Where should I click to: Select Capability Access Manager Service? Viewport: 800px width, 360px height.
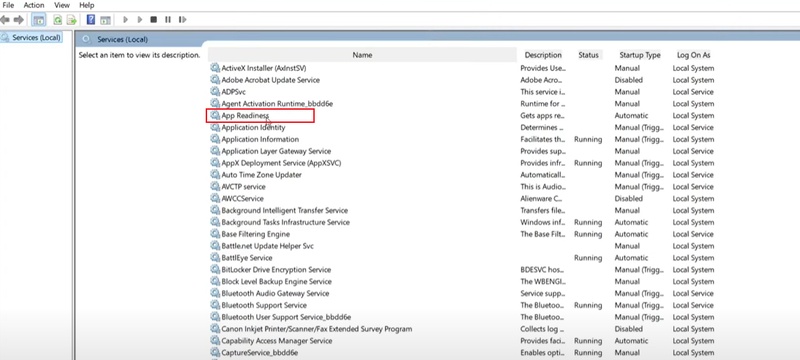[277, 341]
